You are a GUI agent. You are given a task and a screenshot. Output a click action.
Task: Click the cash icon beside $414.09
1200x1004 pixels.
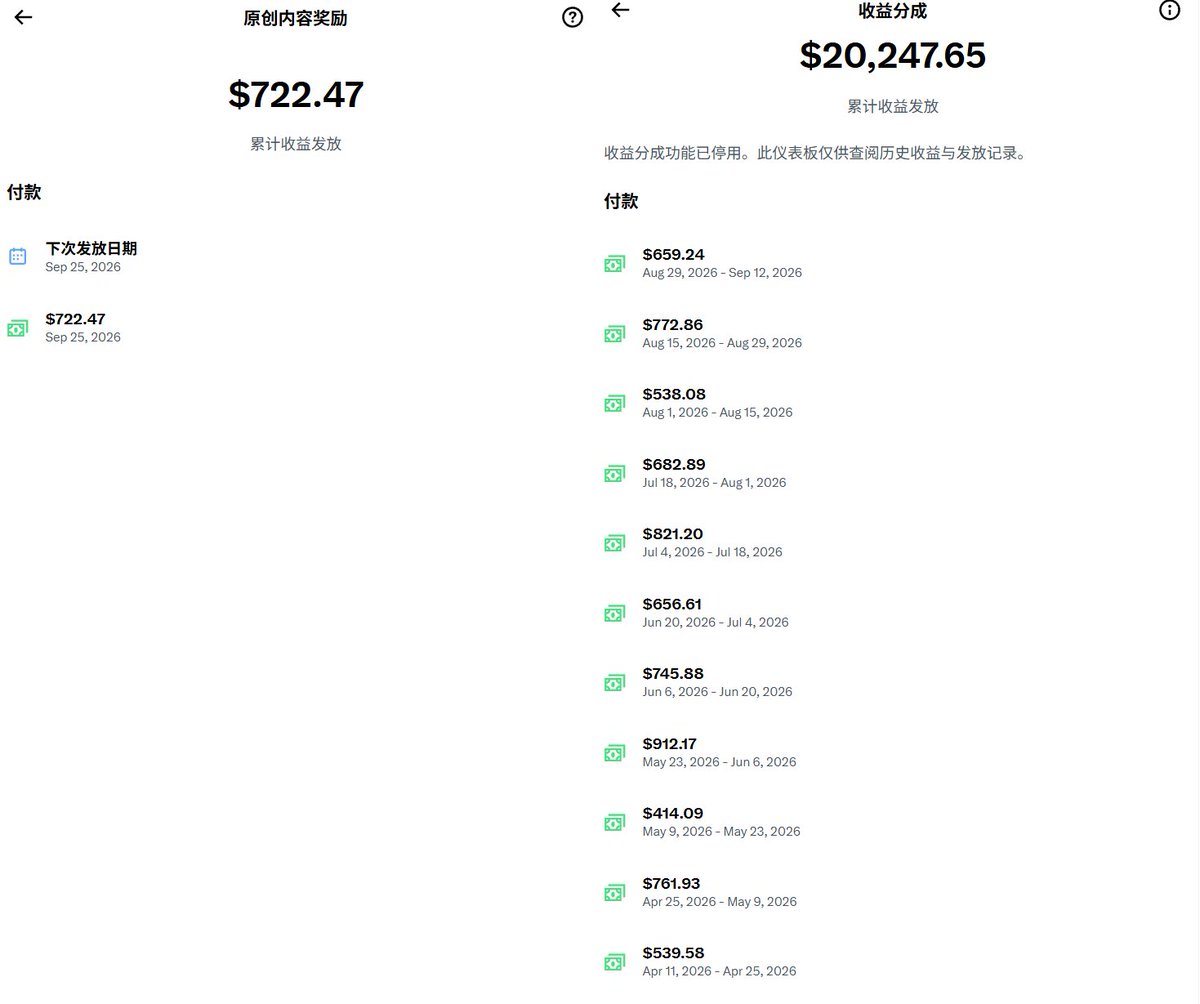[614, 822]
